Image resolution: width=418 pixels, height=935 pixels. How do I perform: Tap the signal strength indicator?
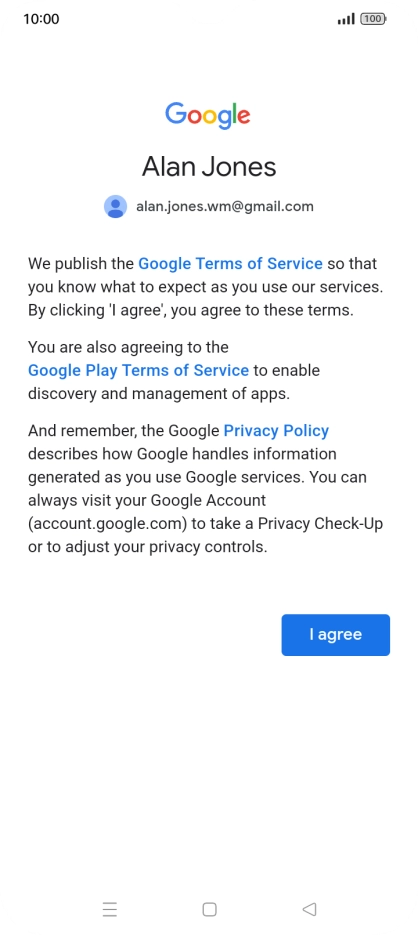pos(346,19)
